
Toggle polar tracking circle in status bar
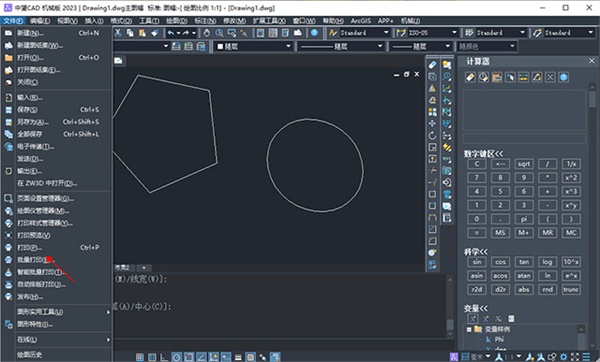(x=177, y=357)
